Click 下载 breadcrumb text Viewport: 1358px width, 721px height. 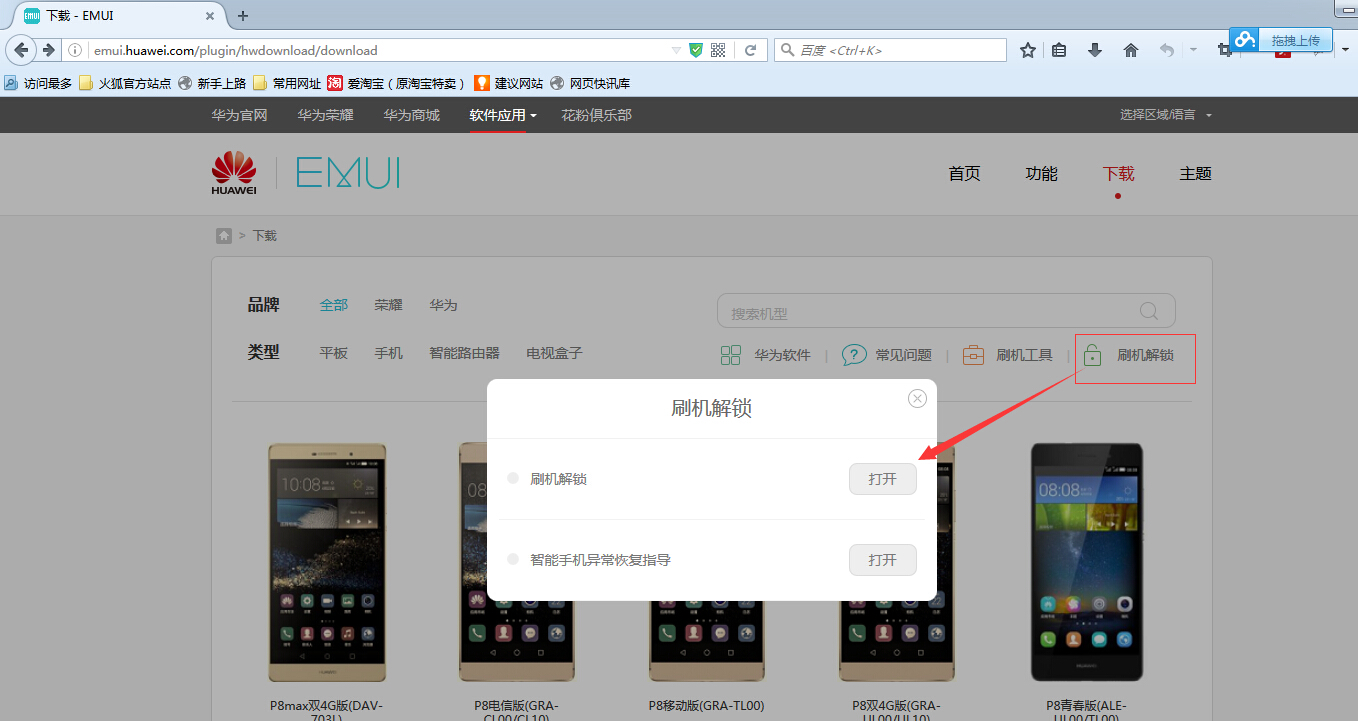(x=264, y=236)
